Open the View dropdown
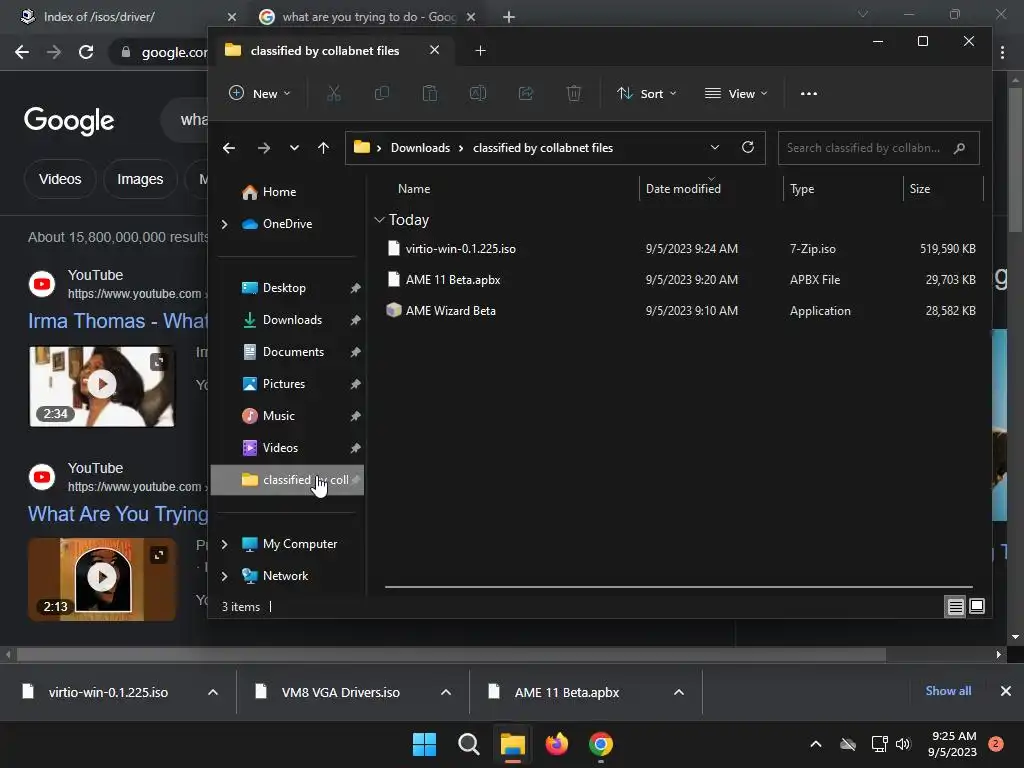This screenshot has width=1024, height=768. [736, 93]
